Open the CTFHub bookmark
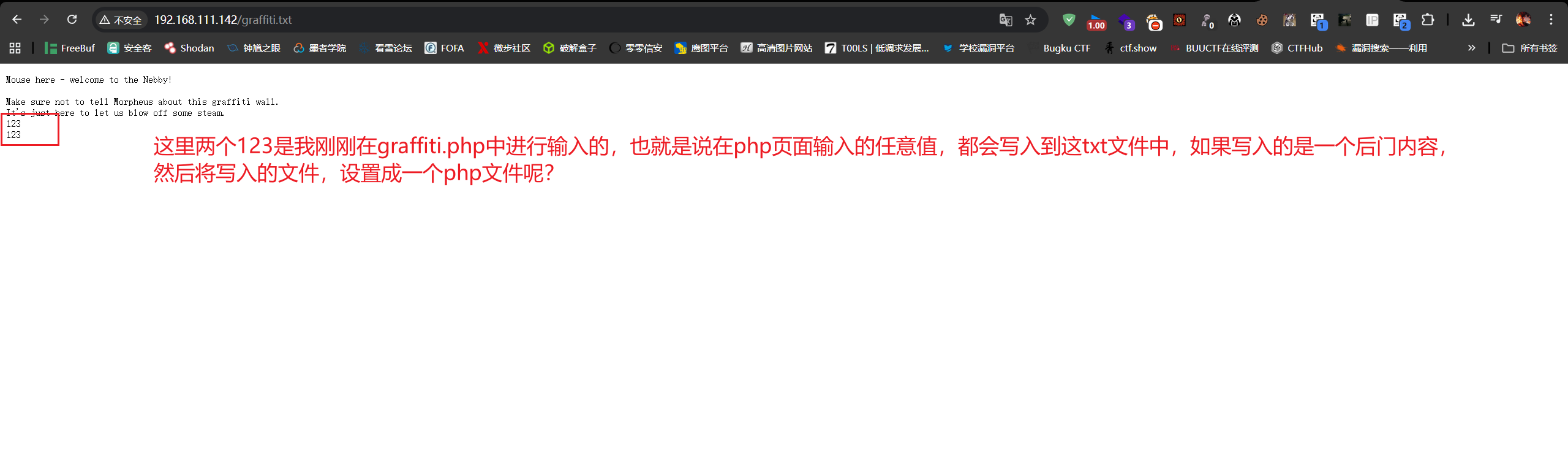Viewport: 1568px width, 458px height. pos(1297,48)
